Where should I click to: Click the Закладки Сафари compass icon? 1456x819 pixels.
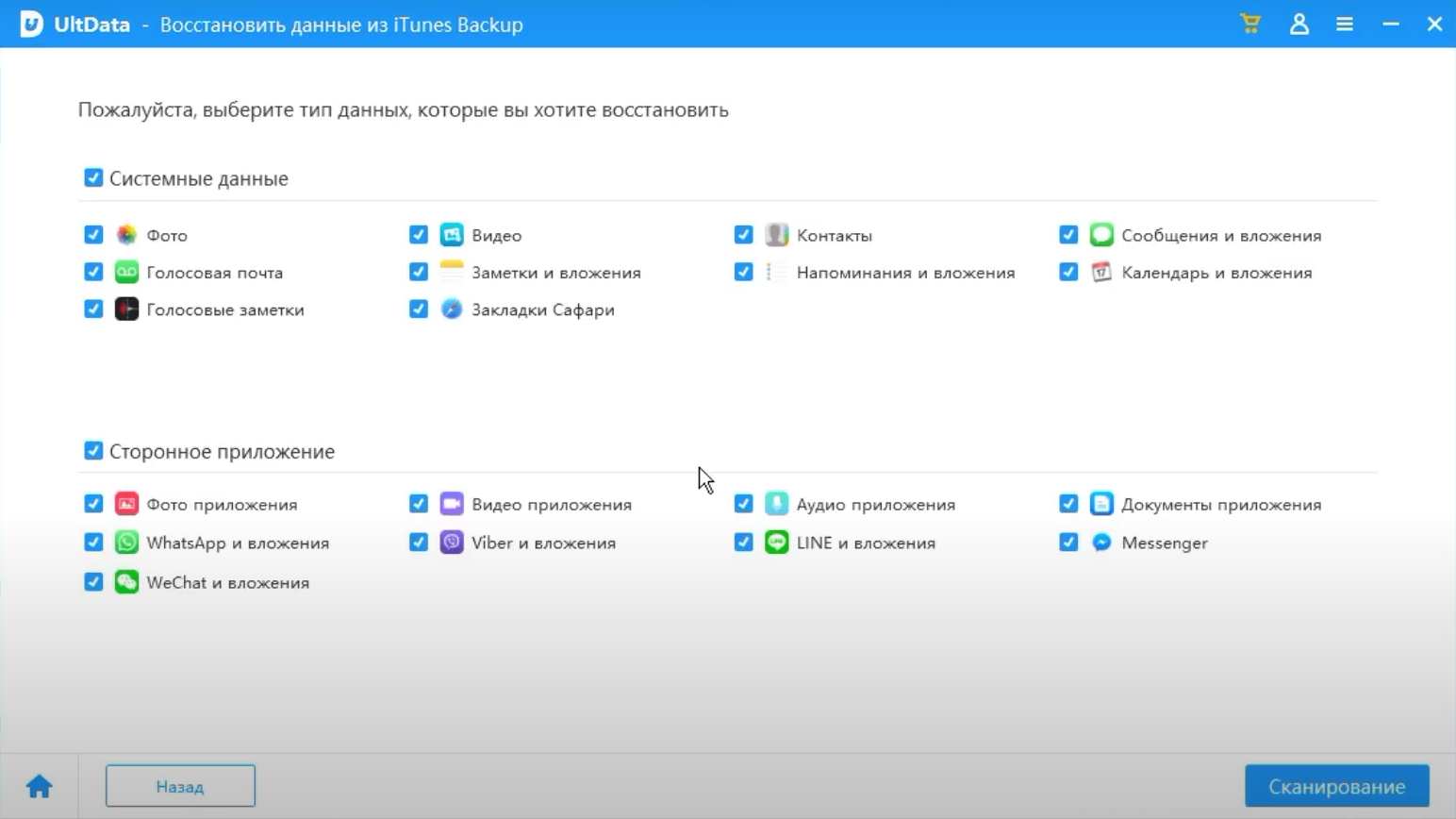pyautogui.click(x=452, y=309)
